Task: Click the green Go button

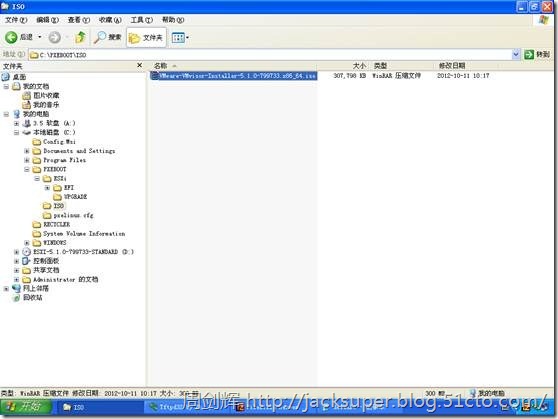Action: coord(537,54)
